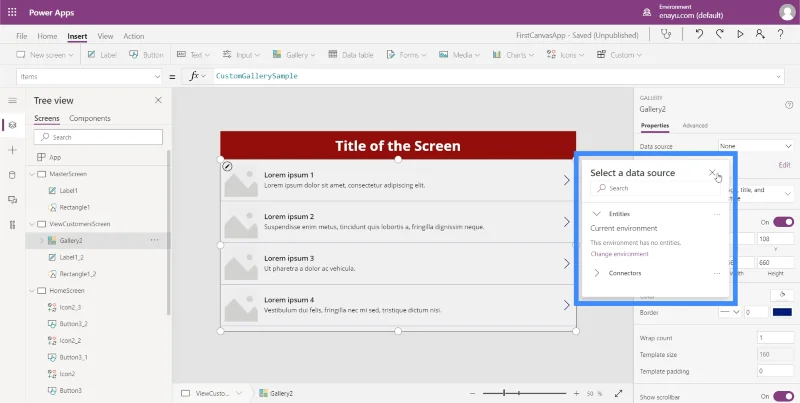
Task: Click the fit-to-window expand icon
Action: (618, 393)
